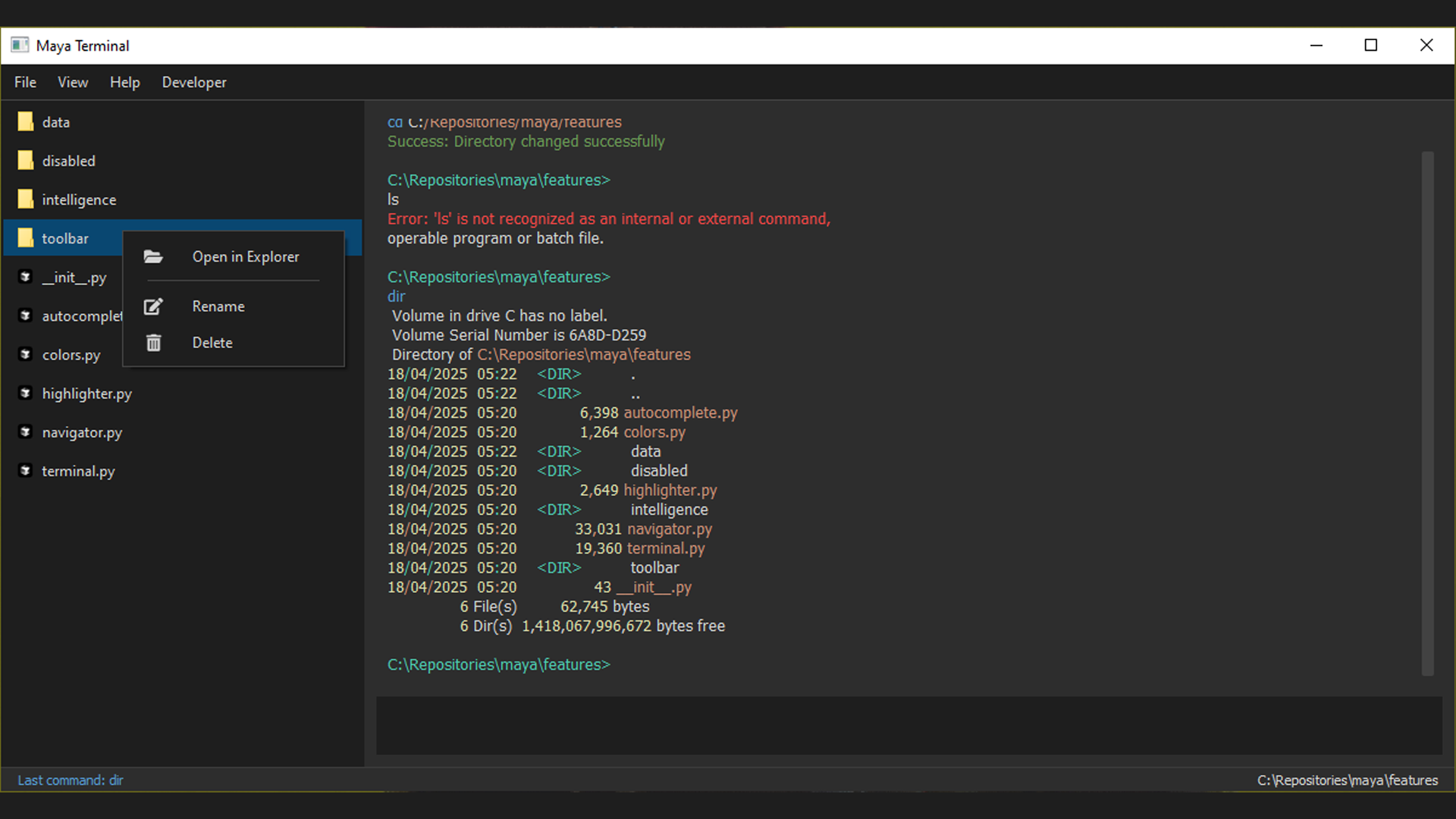
Task: Minimize the Maya Terminal window
Action: (x=1316, y=45)
